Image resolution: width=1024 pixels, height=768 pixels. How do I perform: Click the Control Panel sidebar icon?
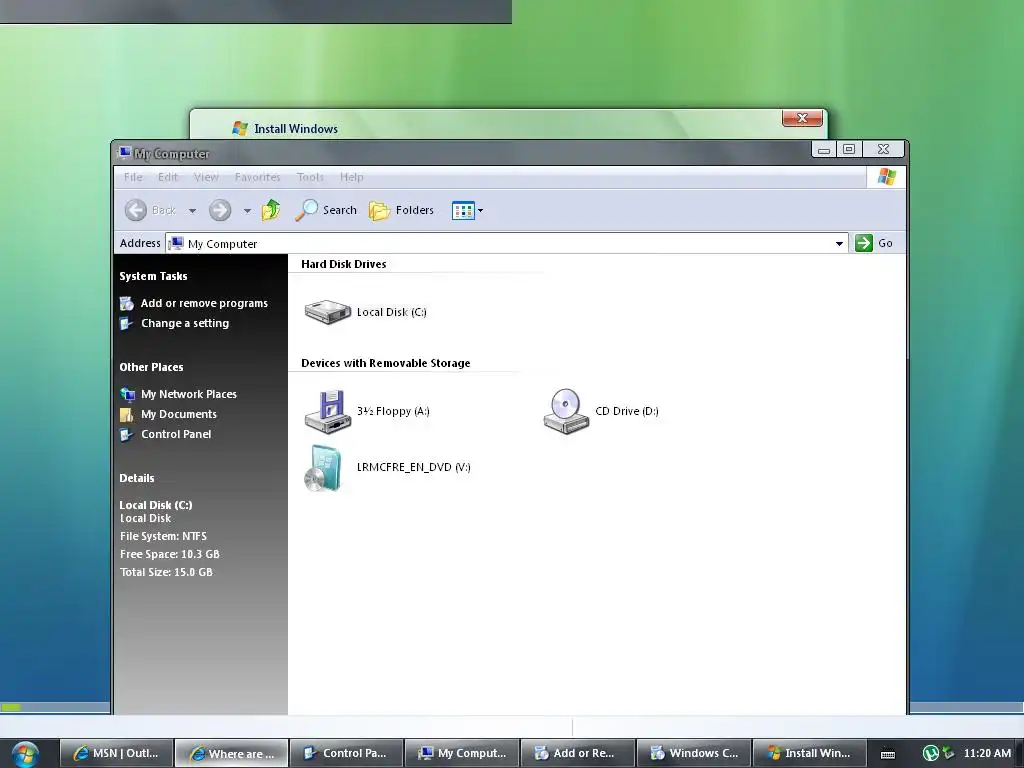tap(127, 435)
